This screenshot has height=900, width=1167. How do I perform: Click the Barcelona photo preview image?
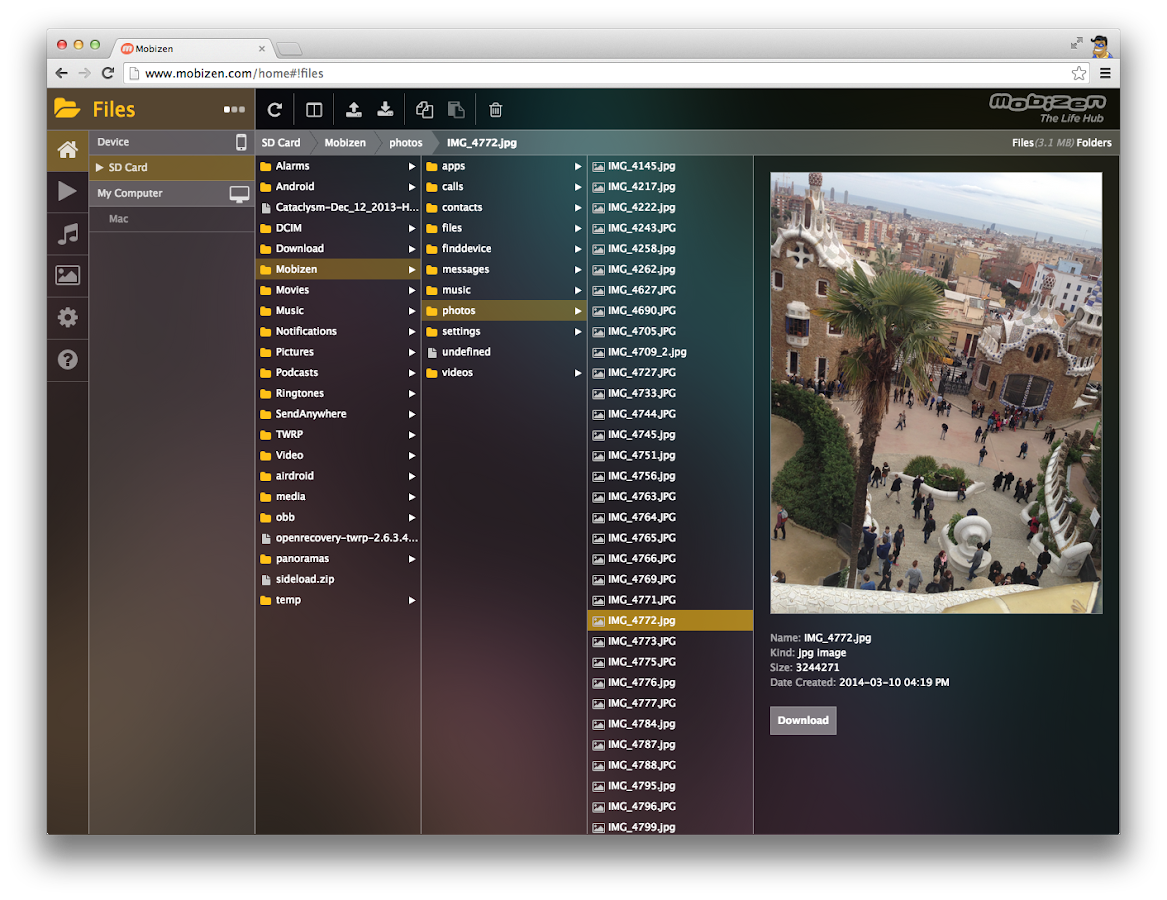pyautogui.click(x=935, y=392)
